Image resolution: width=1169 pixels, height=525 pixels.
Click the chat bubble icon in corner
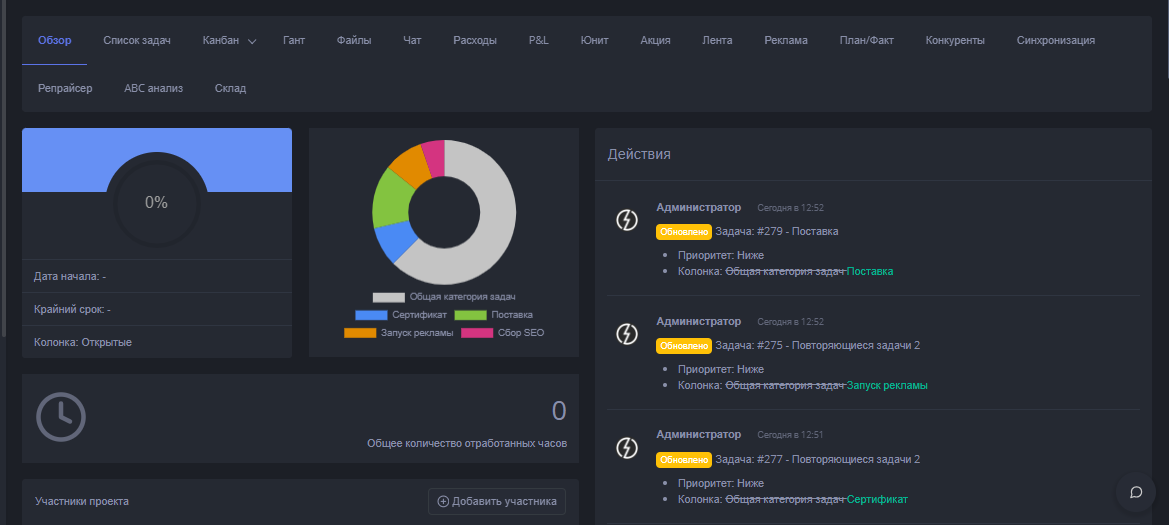pos(1136,492)
